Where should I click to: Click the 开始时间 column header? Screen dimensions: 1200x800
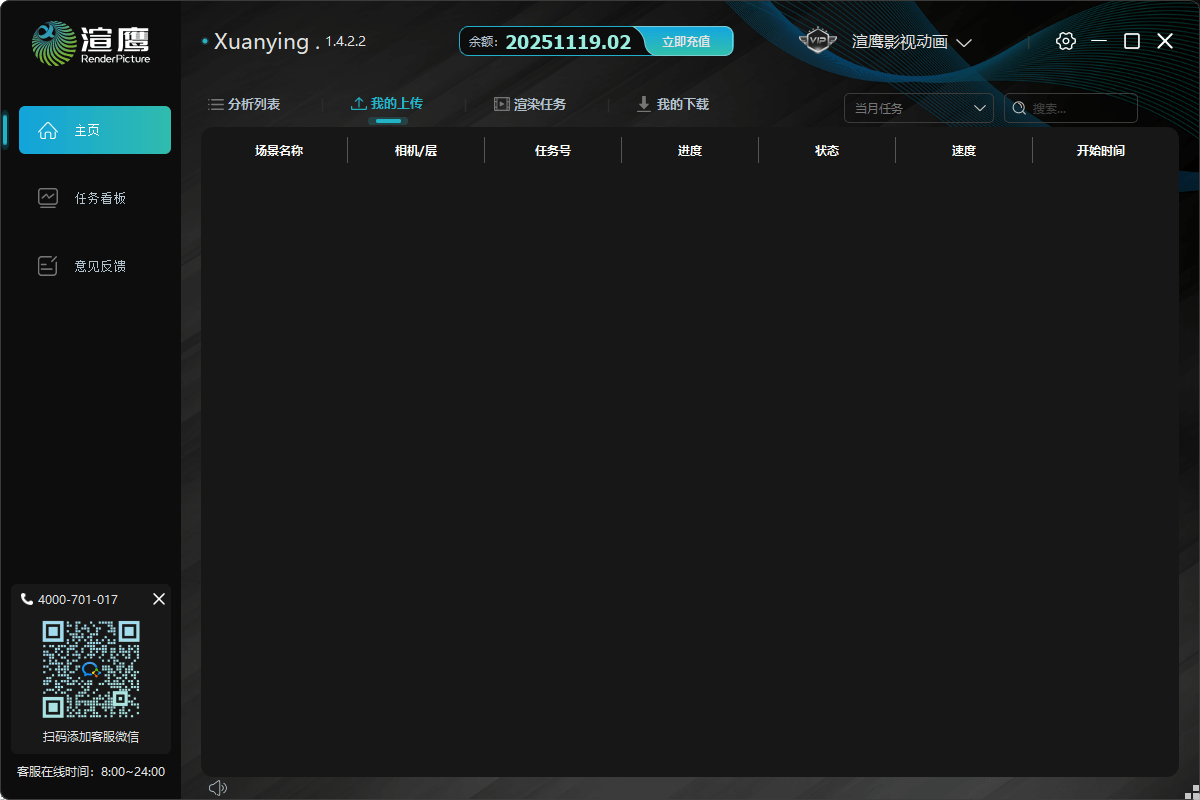[x=1100, y=151]
